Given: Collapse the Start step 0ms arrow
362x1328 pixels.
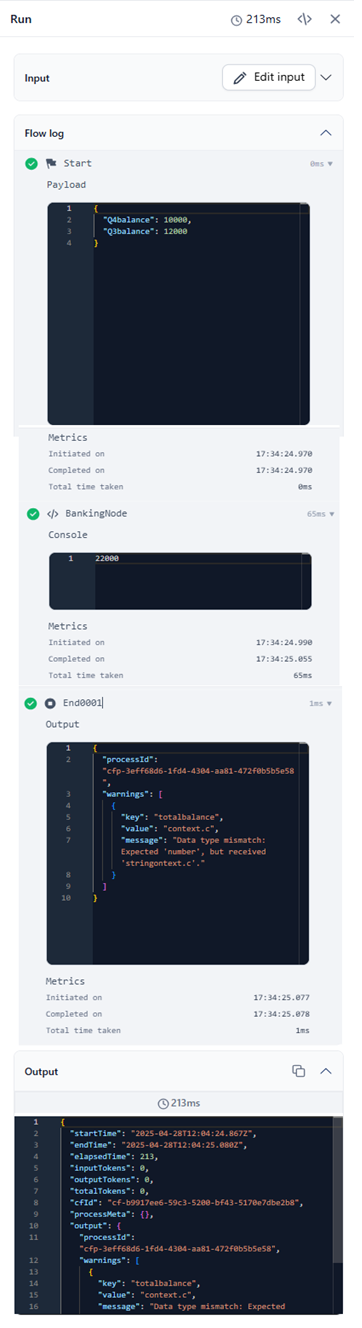Looking at the screenshot, I should pos(330,164).
